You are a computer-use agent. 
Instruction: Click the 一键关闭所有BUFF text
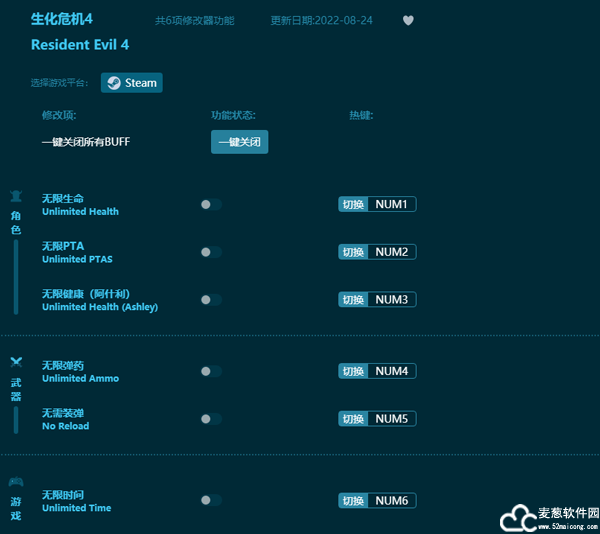coord(86,142)
